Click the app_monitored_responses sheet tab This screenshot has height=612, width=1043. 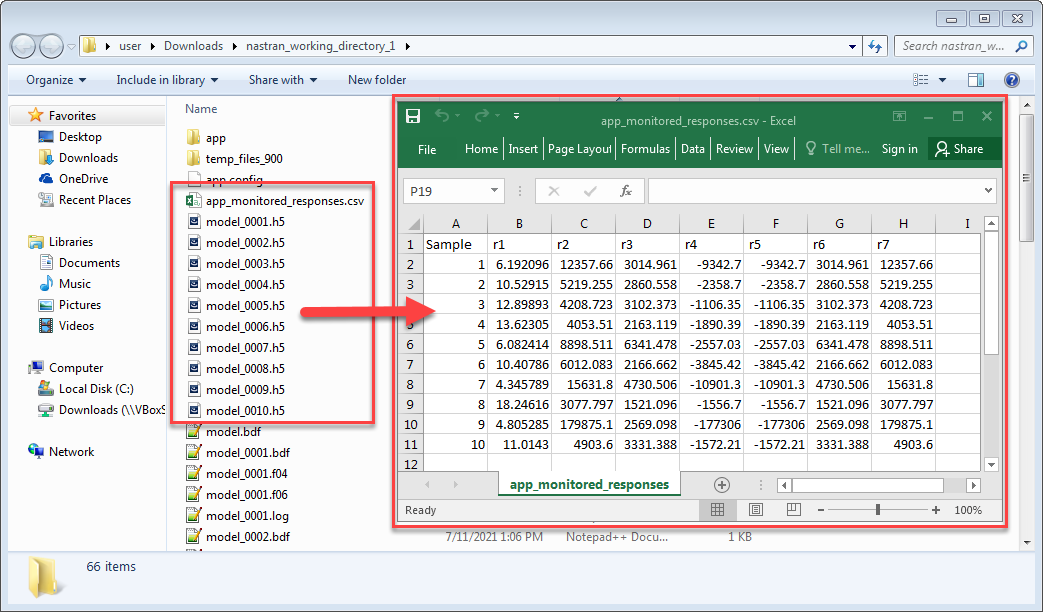589,484
